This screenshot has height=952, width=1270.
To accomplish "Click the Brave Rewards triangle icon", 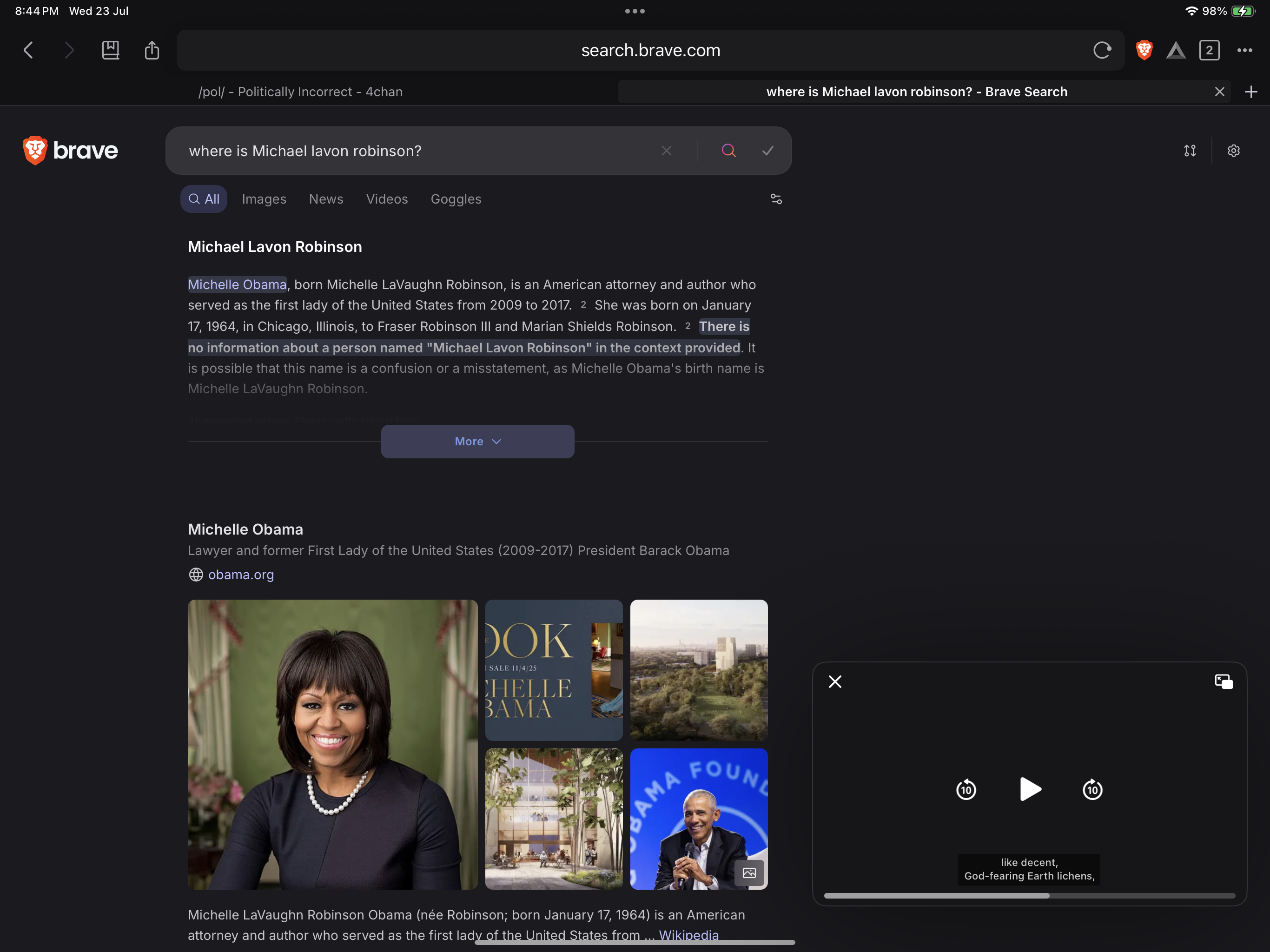I will pyautogui.click(x=1175, y=51).
